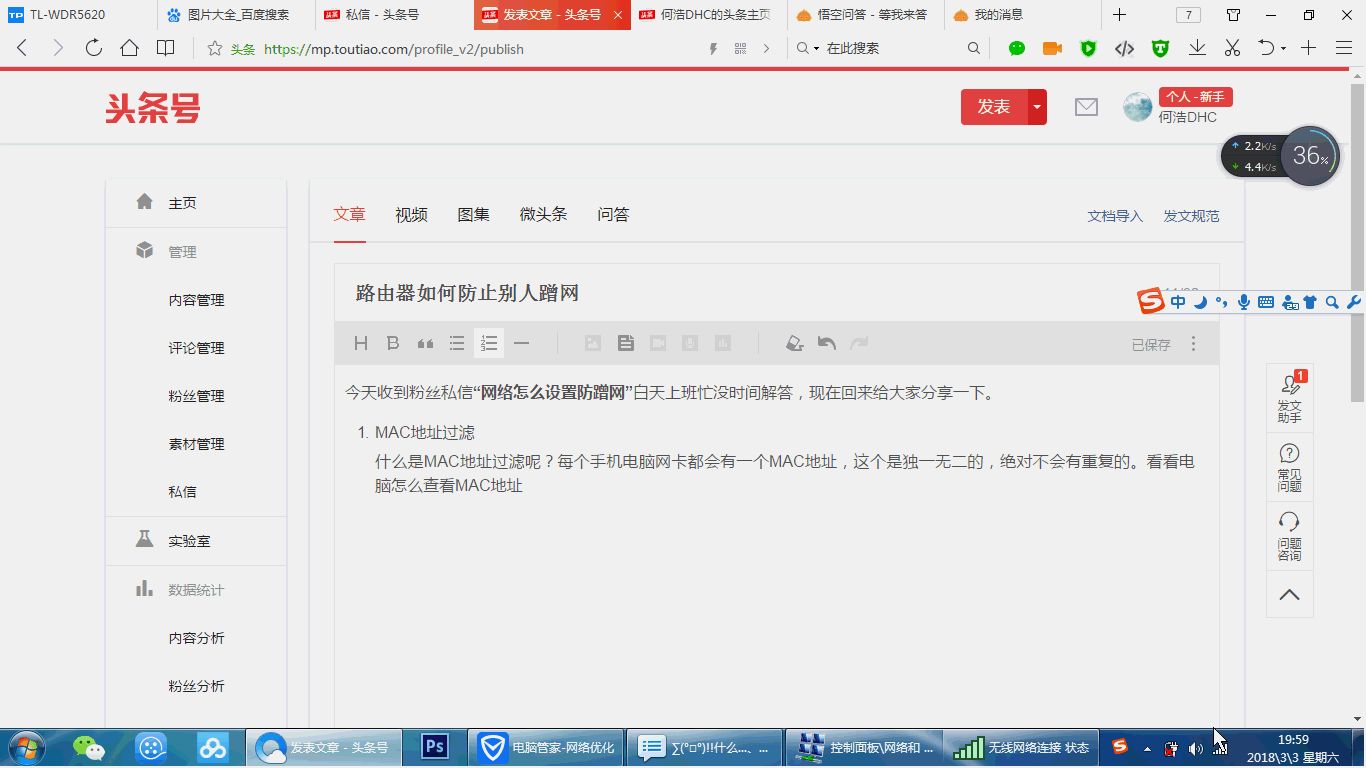Apply heading format with H icon
This screenshot has height=768, width=1366.
click(x=361, y=343)
